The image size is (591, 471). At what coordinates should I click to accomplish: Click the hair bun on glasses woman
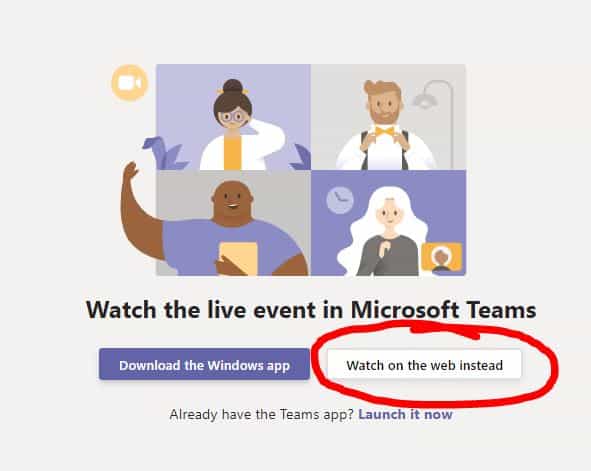pyautogui.click(x=233, y=87)
